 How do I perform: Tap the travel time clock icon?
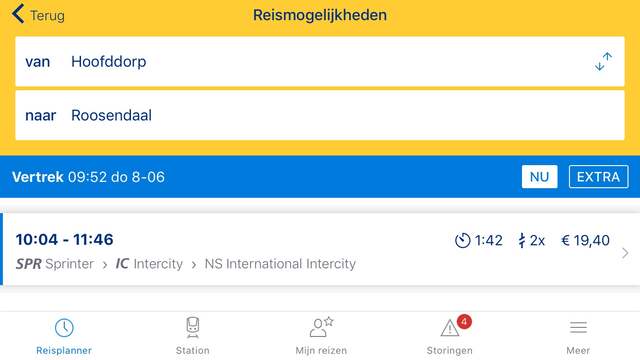tap(462, 240)
